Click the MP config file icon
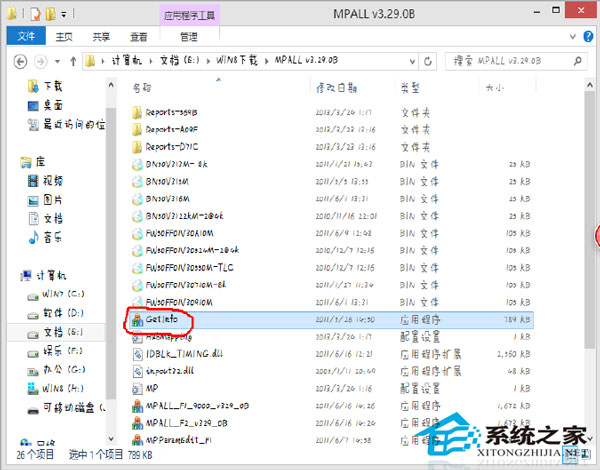600x470 pixels. coord(137,389)
